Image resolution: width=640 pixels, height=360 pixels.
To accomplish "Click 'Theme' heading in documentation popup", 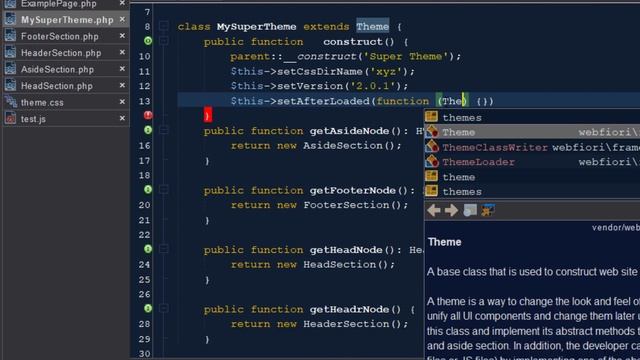I will pos(444,242).
